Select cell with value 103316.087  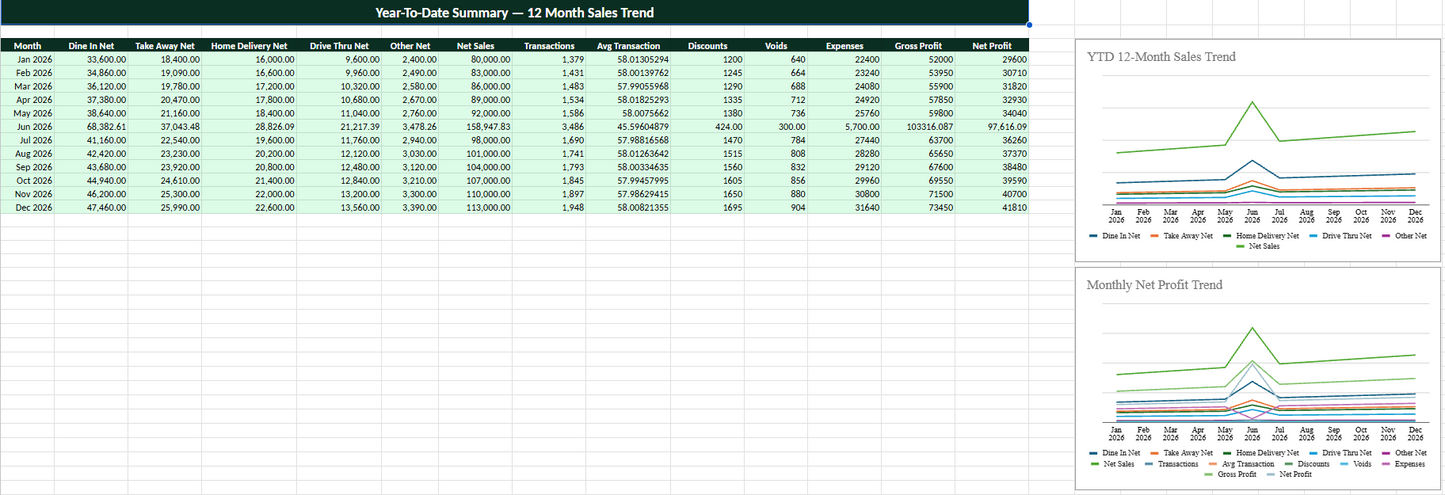point(918,127)
